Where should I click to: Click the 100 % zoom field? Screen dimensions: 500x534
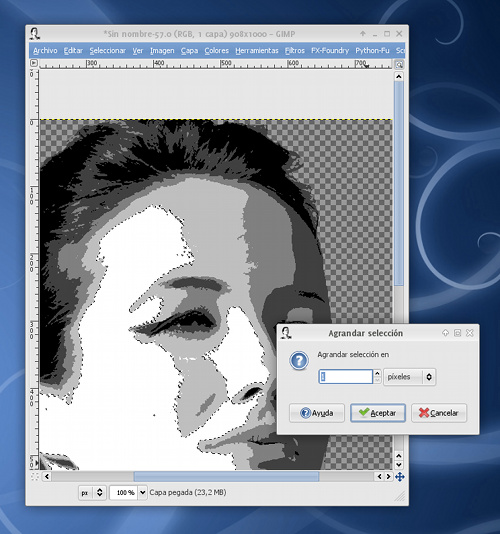coord(124,492)
